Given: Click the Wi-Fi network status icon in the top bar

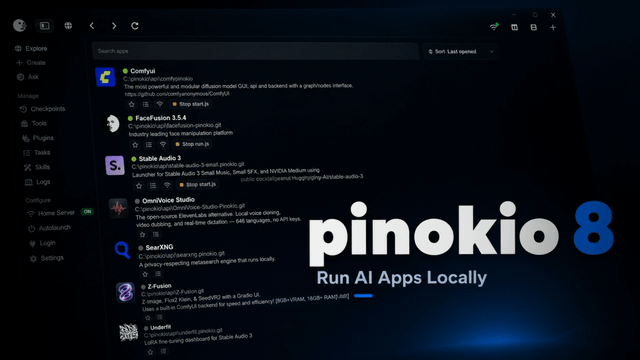Looking at the screenshot, I should (x=494, y=27).
